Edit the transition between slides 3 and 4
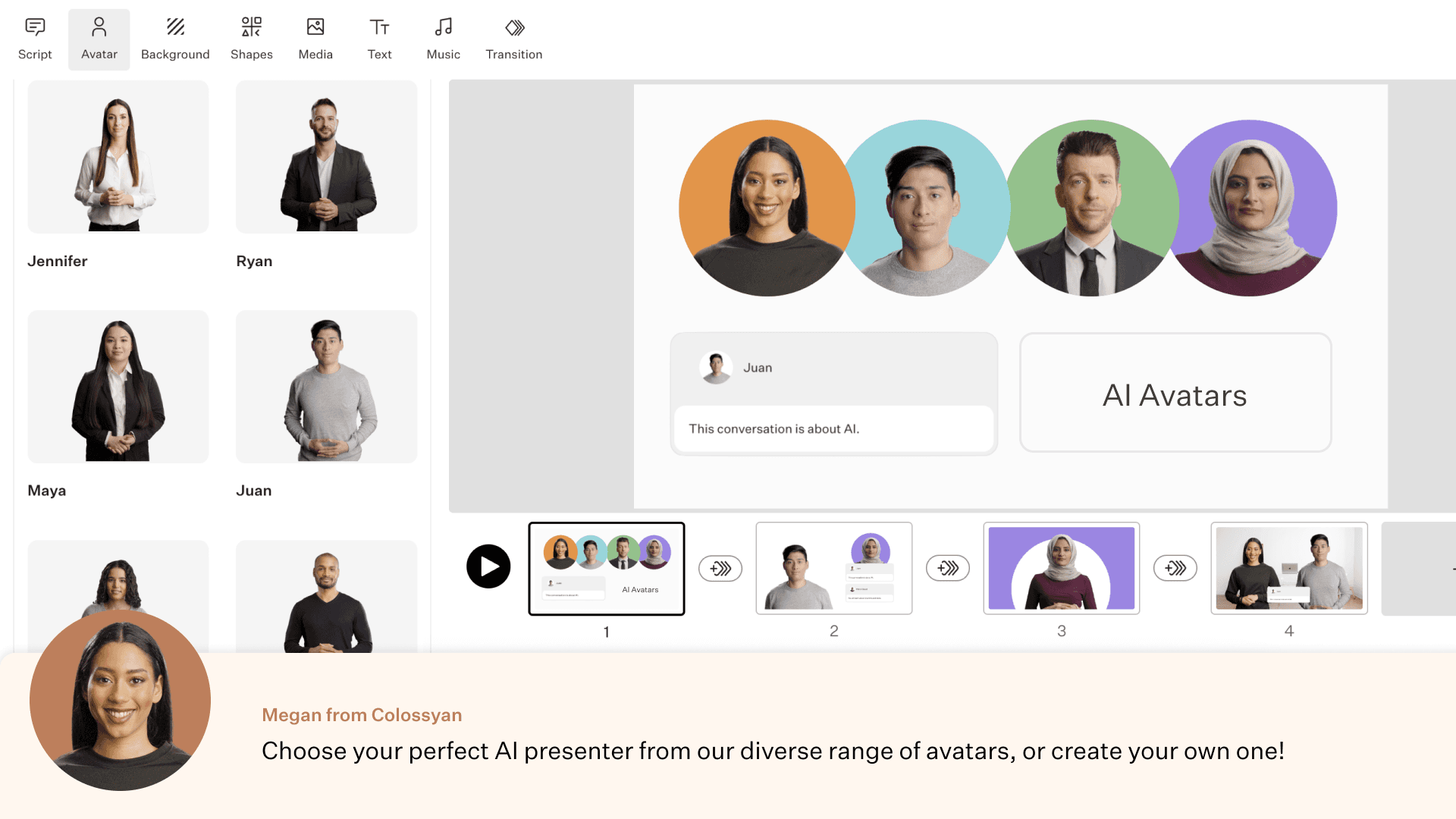The height and width of the screenshot is (819, 1456). (1175, 568)
